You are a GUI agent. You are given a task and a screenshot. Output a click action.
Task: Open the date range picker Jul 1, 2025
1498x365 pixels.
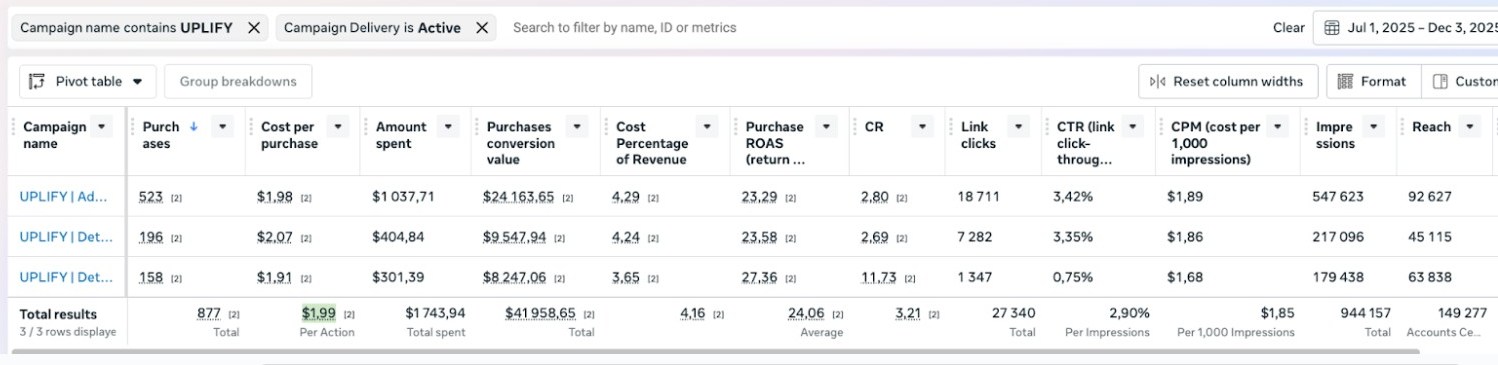[1405, 28]
